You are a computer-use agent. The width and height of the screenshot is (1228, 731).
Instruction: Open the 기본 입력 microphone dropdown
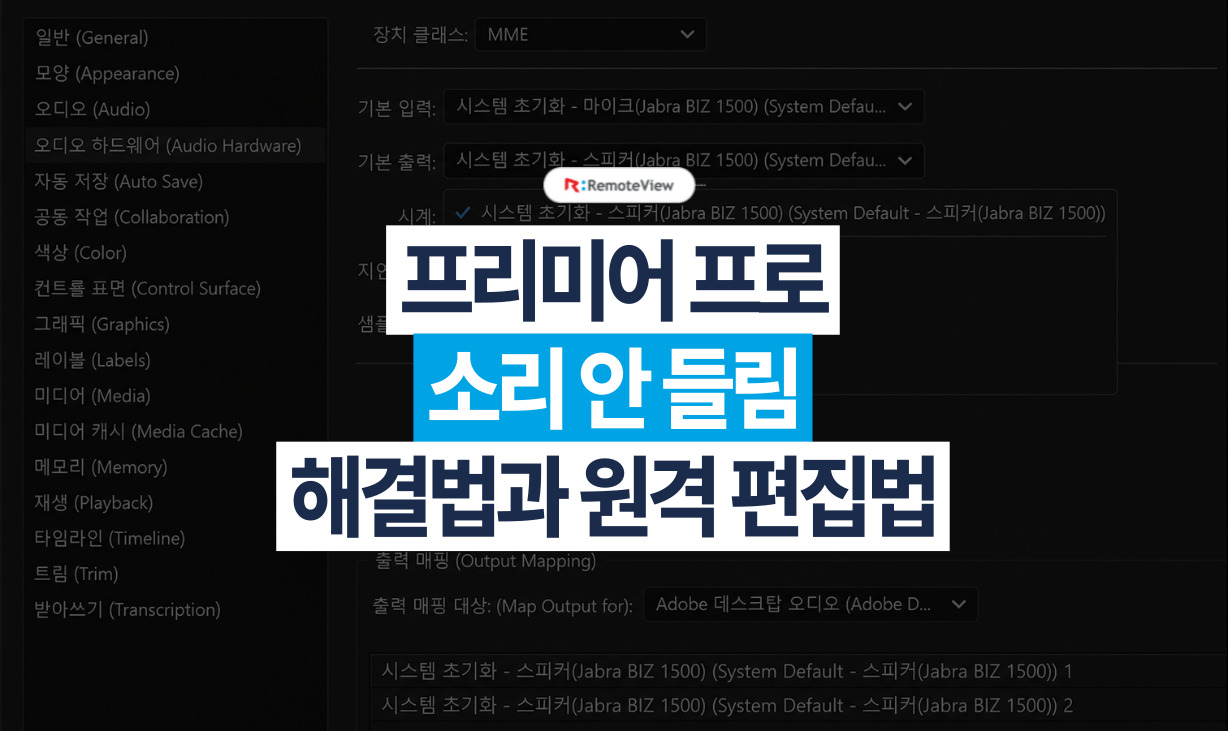point(684,106)
